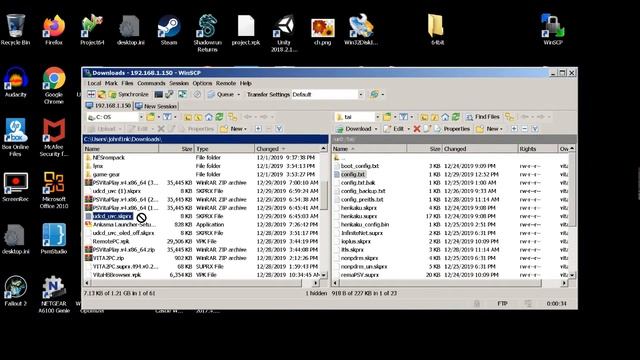Image resolution: width=640 pixels, height=360 pixels.
Task: Select remaPSV.suprx in remote panel
Action: 359,275
